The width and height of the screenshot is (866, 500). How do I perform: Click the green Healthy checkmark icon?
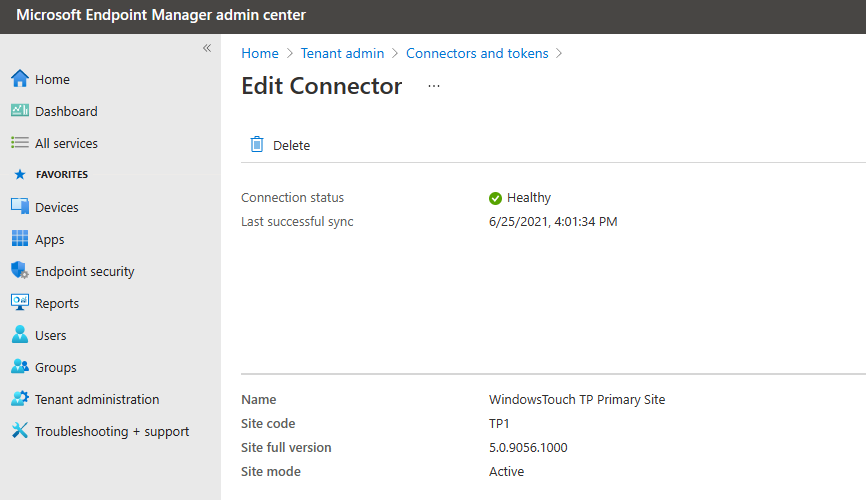495,198
